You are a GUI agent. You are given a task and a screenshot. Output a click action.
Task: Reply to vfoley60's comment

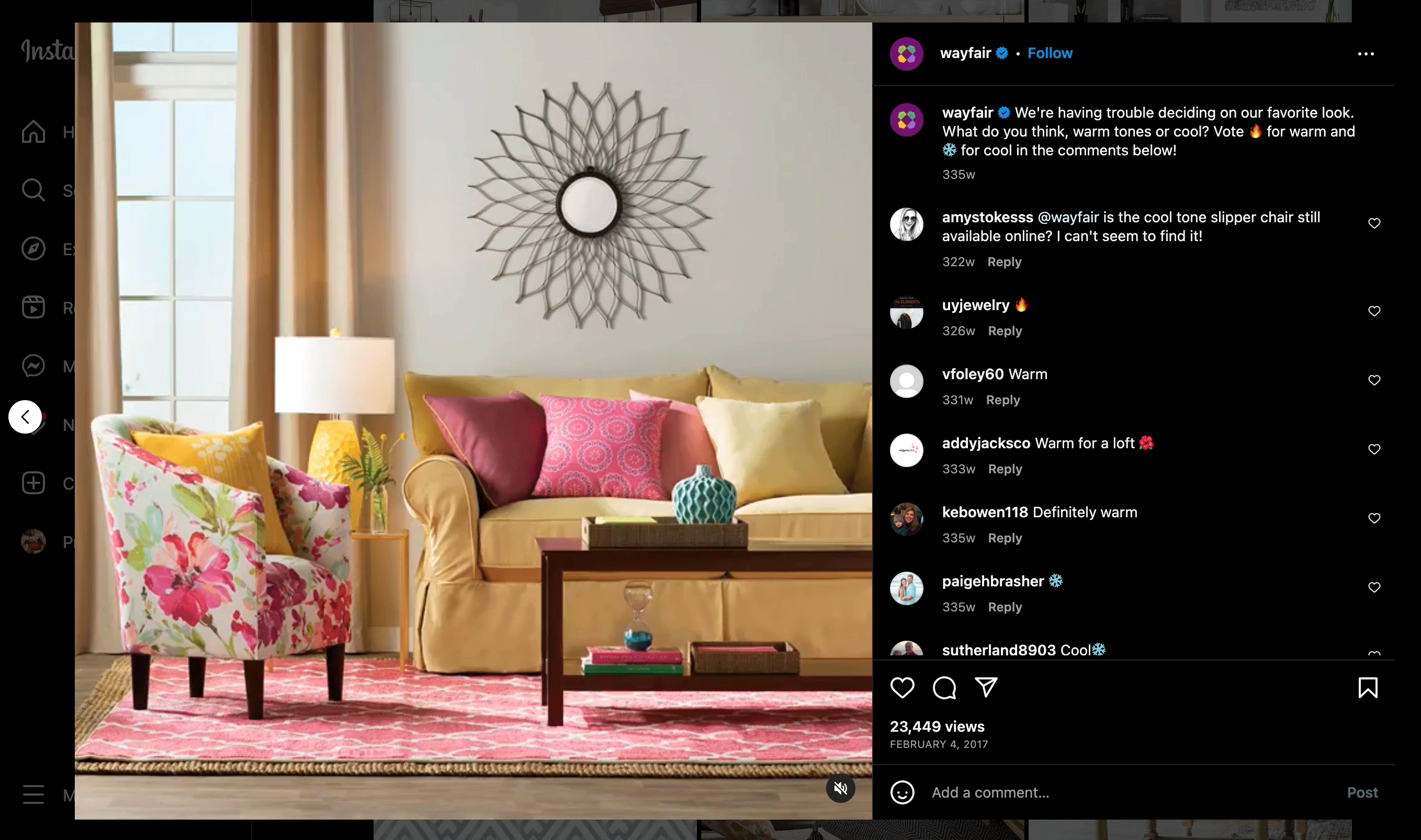click(1002, 400)
